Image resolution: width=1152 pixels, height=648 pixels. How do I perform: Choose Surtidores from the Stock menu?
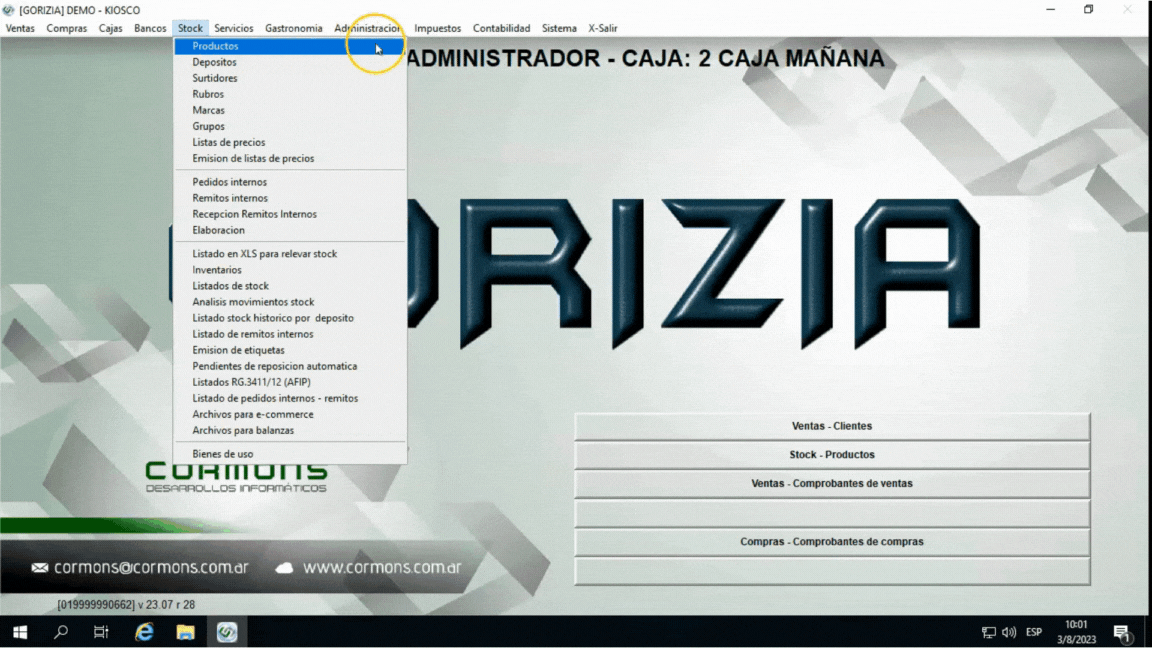point(289,78)
